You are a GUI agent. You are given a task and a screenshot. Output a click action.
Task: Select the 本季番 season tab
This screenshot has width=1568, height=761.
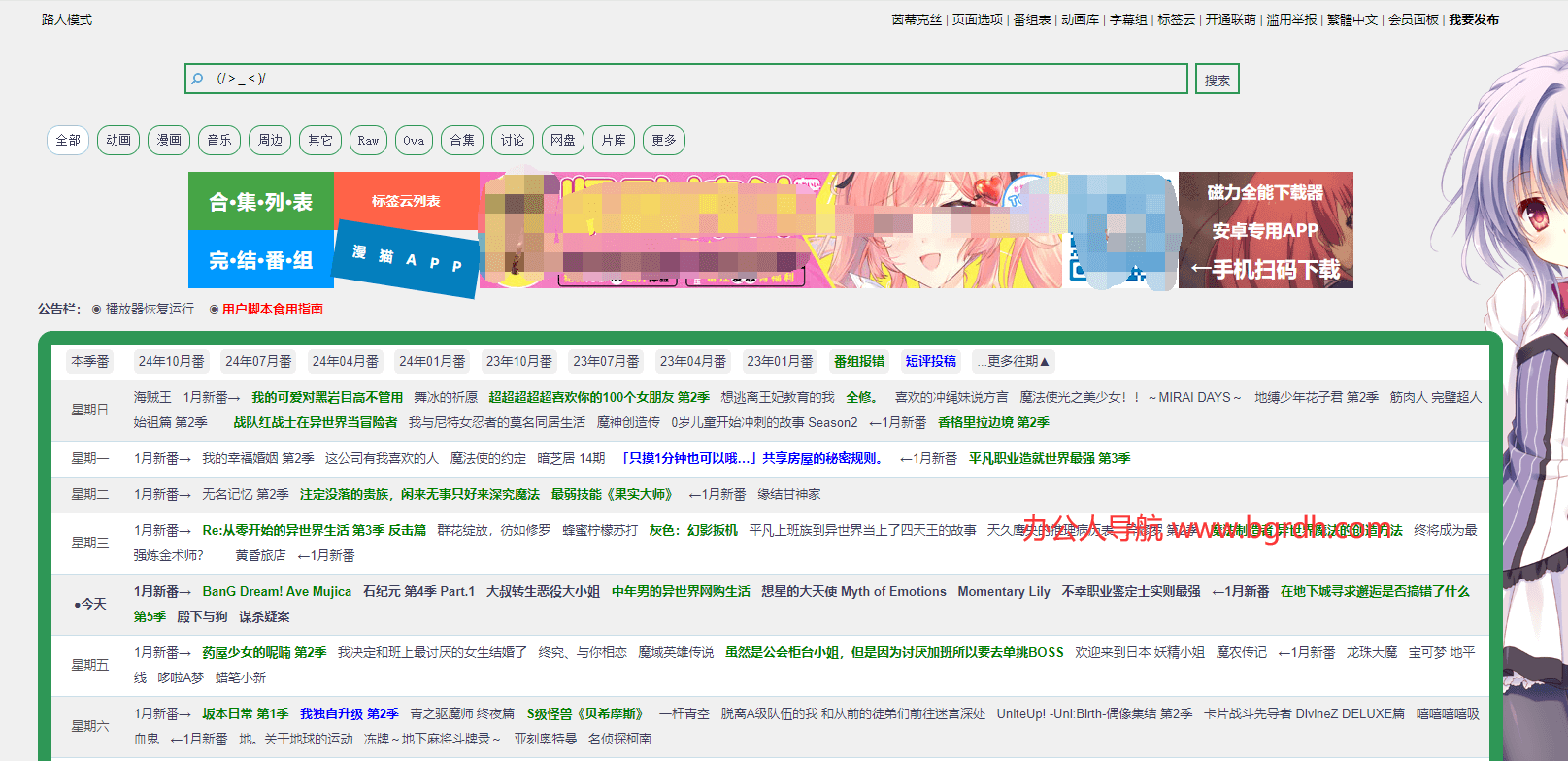(90, 362)
